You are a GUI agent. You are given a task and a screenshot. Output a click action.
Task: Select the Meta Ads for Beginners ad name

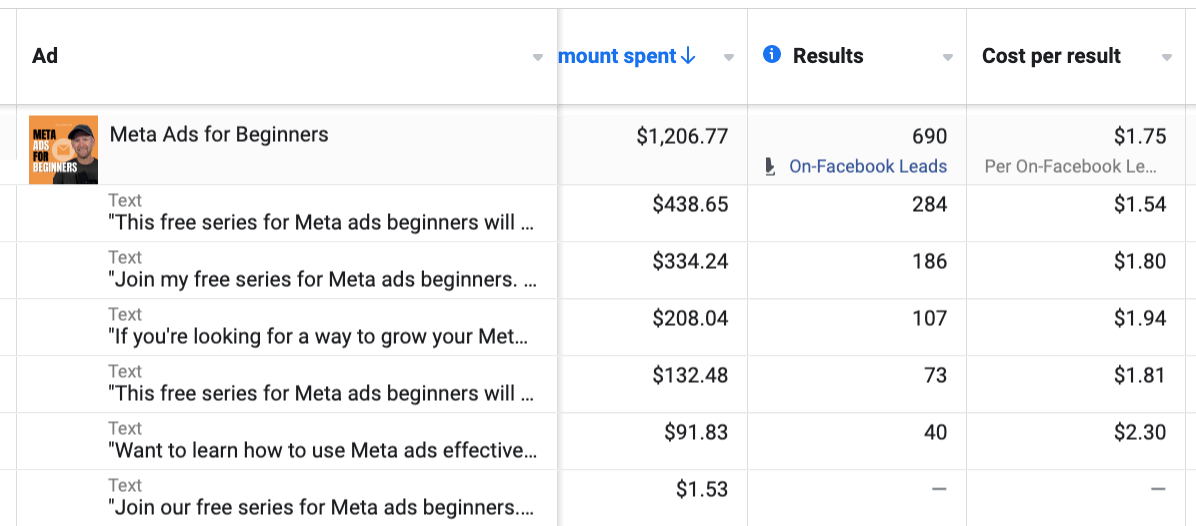pos(219,135)
